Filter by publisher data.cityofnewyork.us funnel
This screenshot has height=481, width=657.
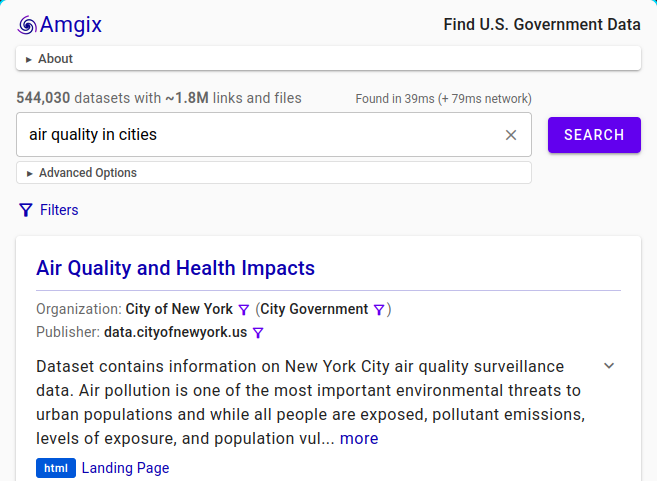click(258, 333)
